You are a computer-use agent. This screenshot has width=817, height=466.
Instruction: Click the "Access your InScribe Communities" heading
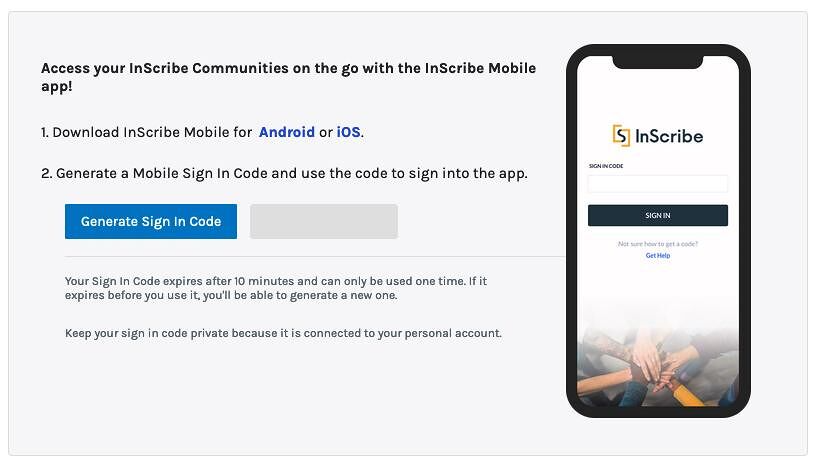289,77
